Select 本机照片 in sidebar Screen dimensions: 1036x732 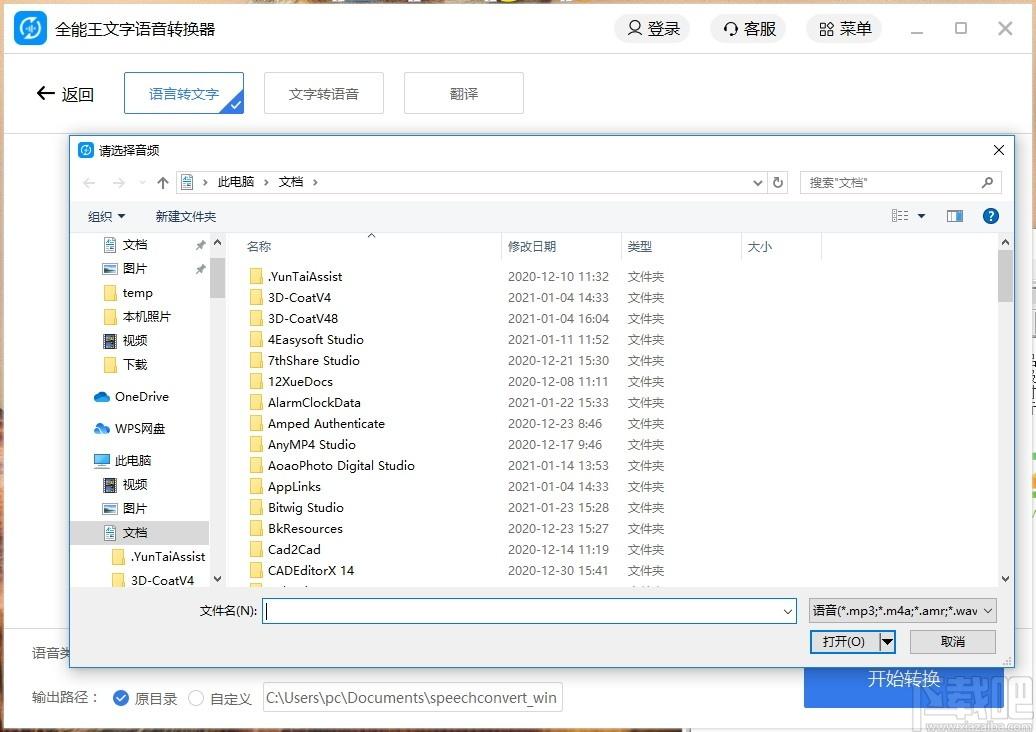pyautogui.click(x=146, y=316)
